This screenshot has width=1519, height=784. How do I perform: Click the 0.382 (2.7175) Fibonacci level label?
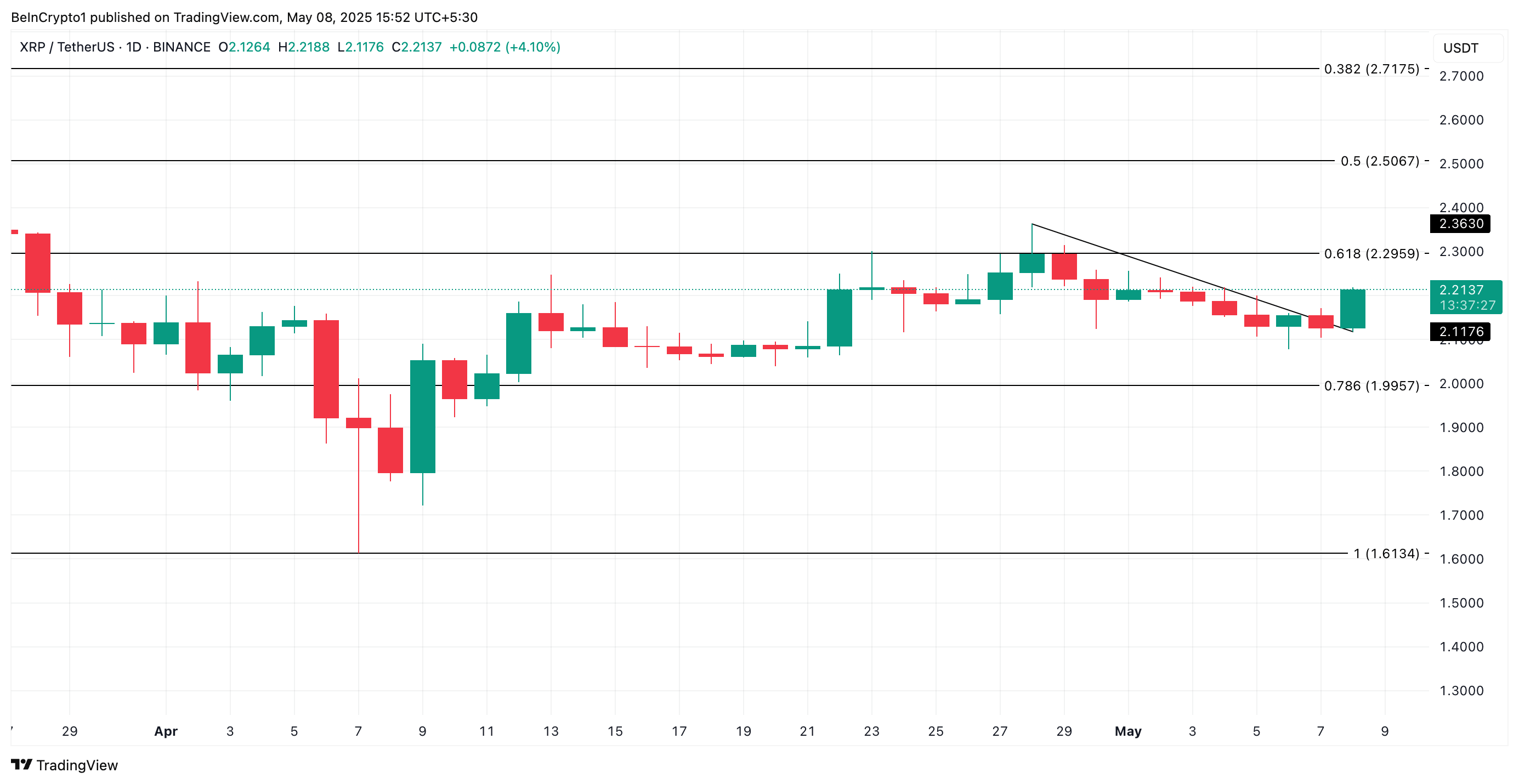click(1371, 69)
